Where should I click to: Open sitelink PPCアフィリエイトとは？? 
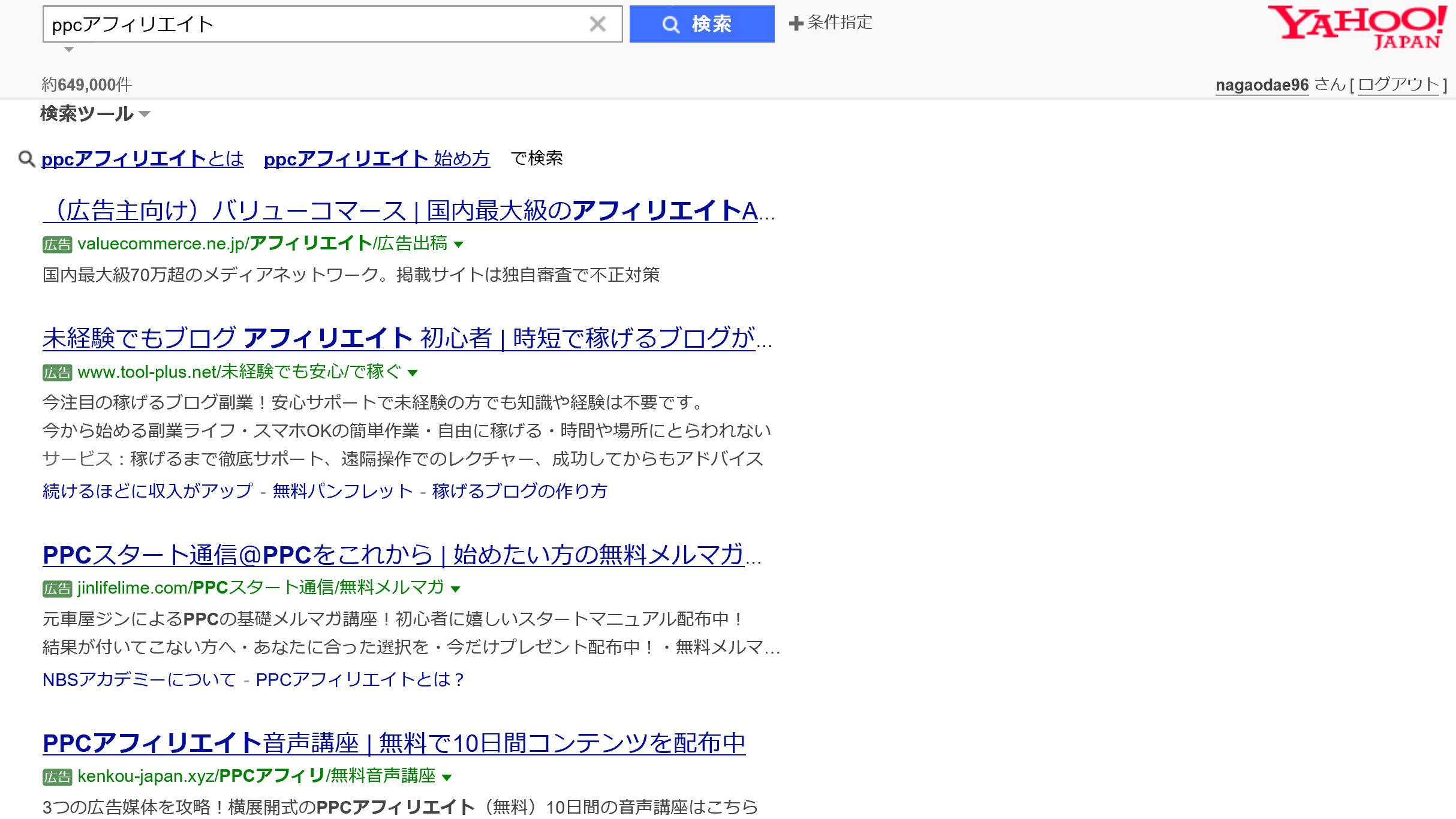click(360, 679)
